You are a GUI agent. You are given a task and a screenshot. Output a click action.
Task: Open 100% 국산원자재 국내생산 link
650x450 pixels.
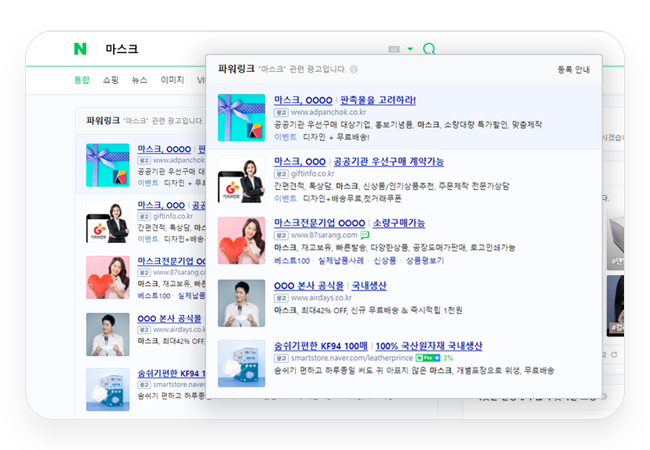pos(429,346)
